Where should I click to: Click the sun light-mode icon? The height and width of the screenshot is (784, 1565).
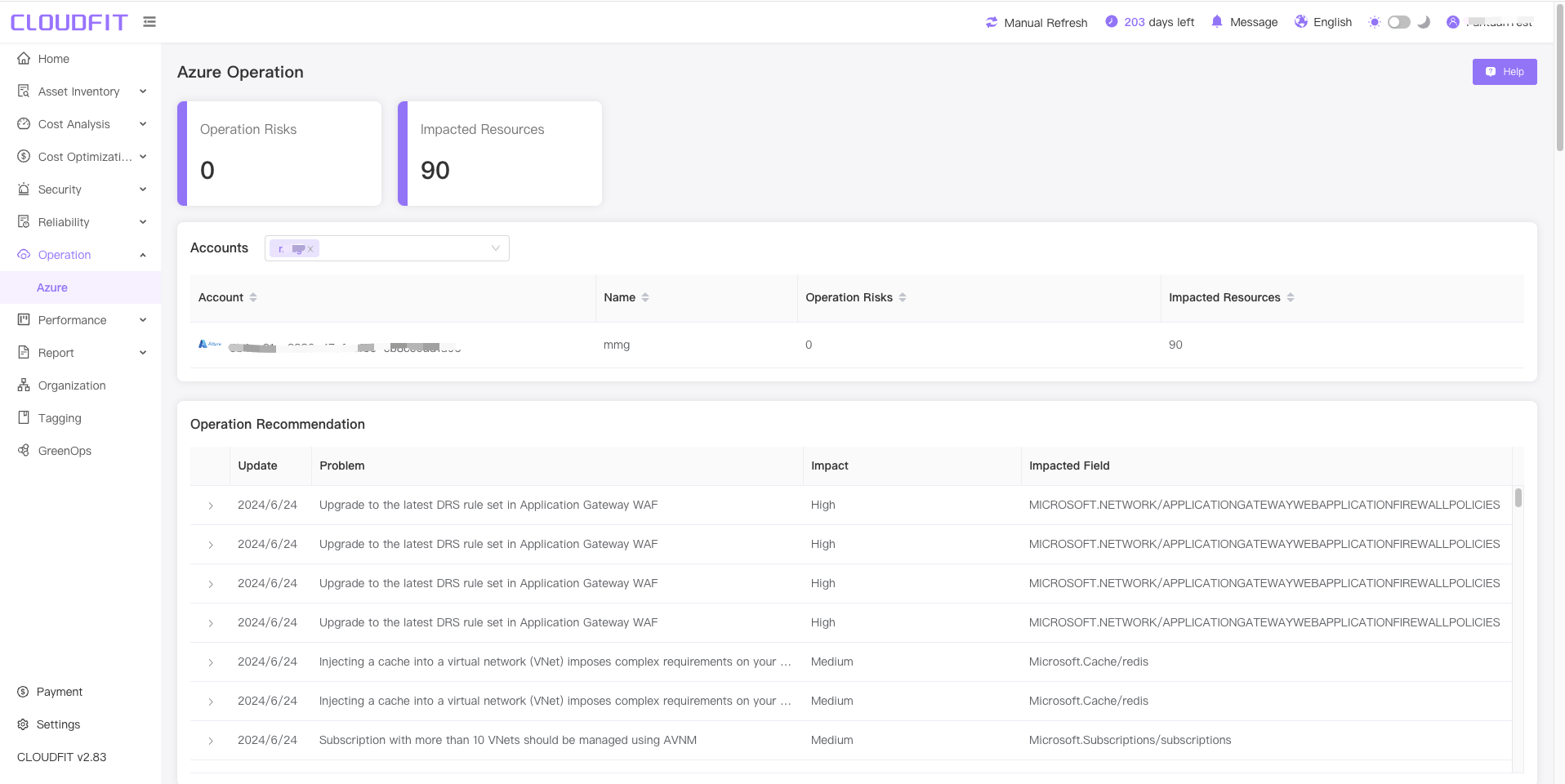pyautogui.click(x=1375, y=22)
